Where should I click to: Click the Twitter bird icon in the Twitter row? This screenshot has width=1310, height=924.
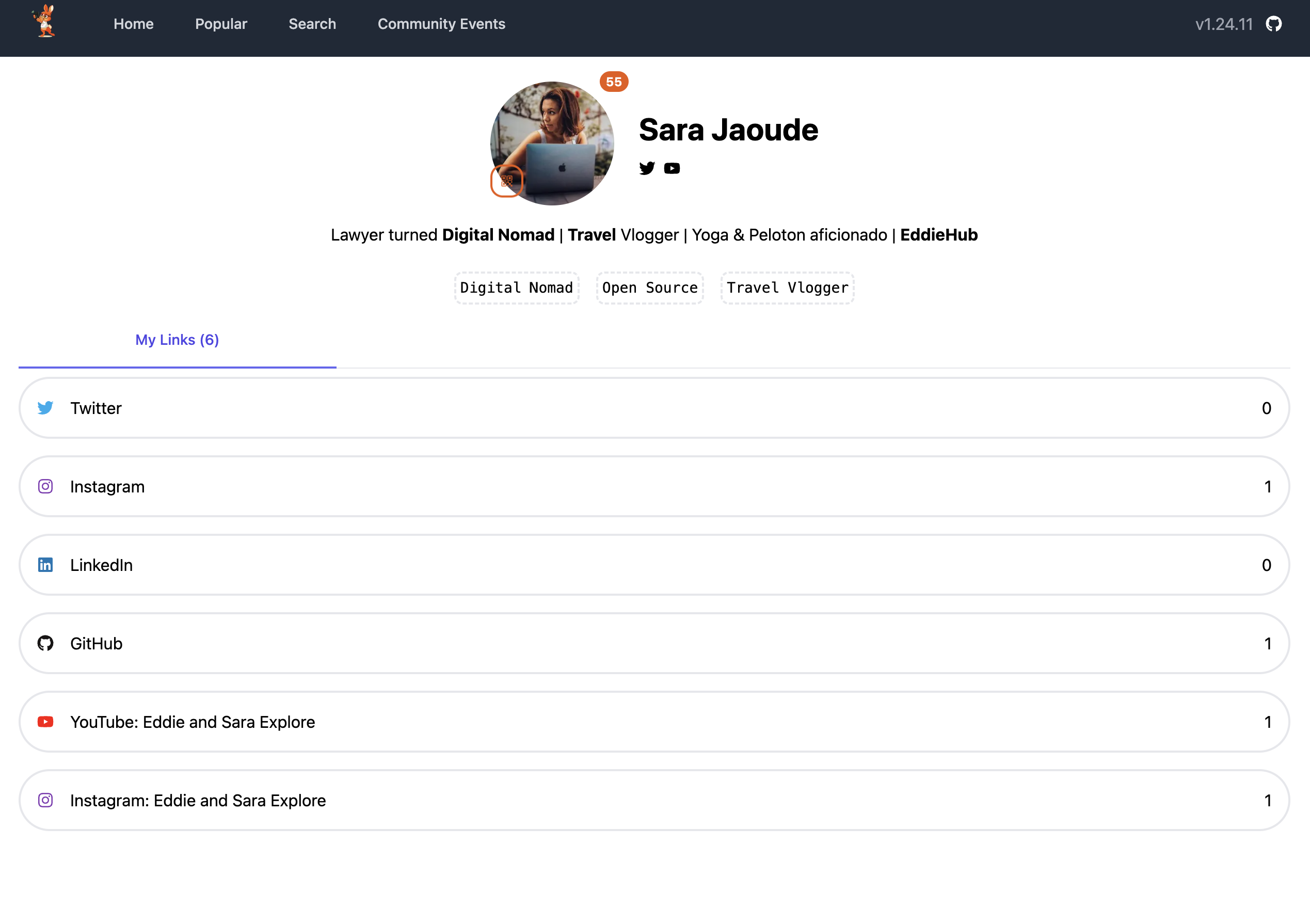[45, 408]
